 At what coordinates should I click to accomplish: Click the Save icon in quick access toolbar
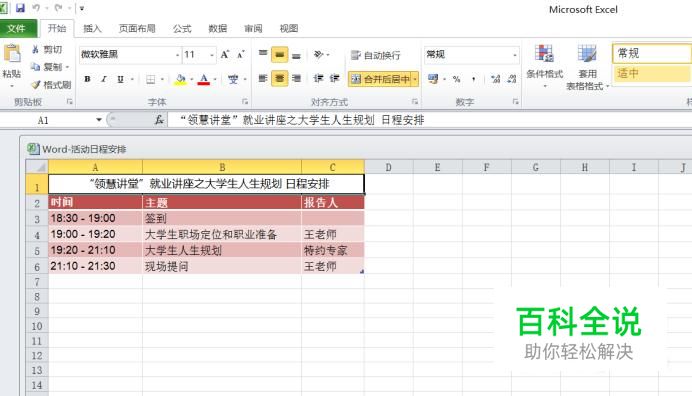(20, 8)
